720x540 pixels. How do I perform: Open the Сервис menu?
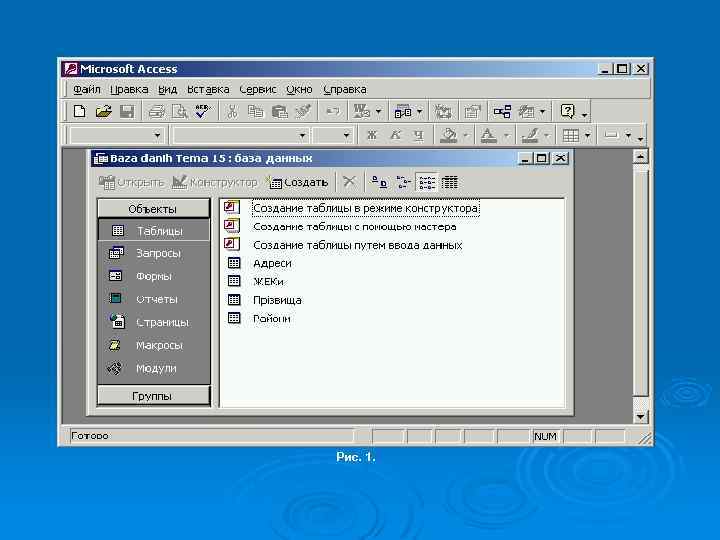pyautogui.click(x=258, y=89)
